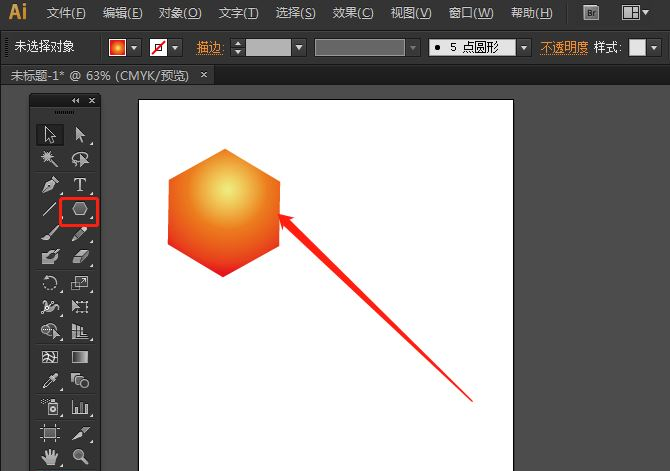Open the 窗口(W) menu

471,13
